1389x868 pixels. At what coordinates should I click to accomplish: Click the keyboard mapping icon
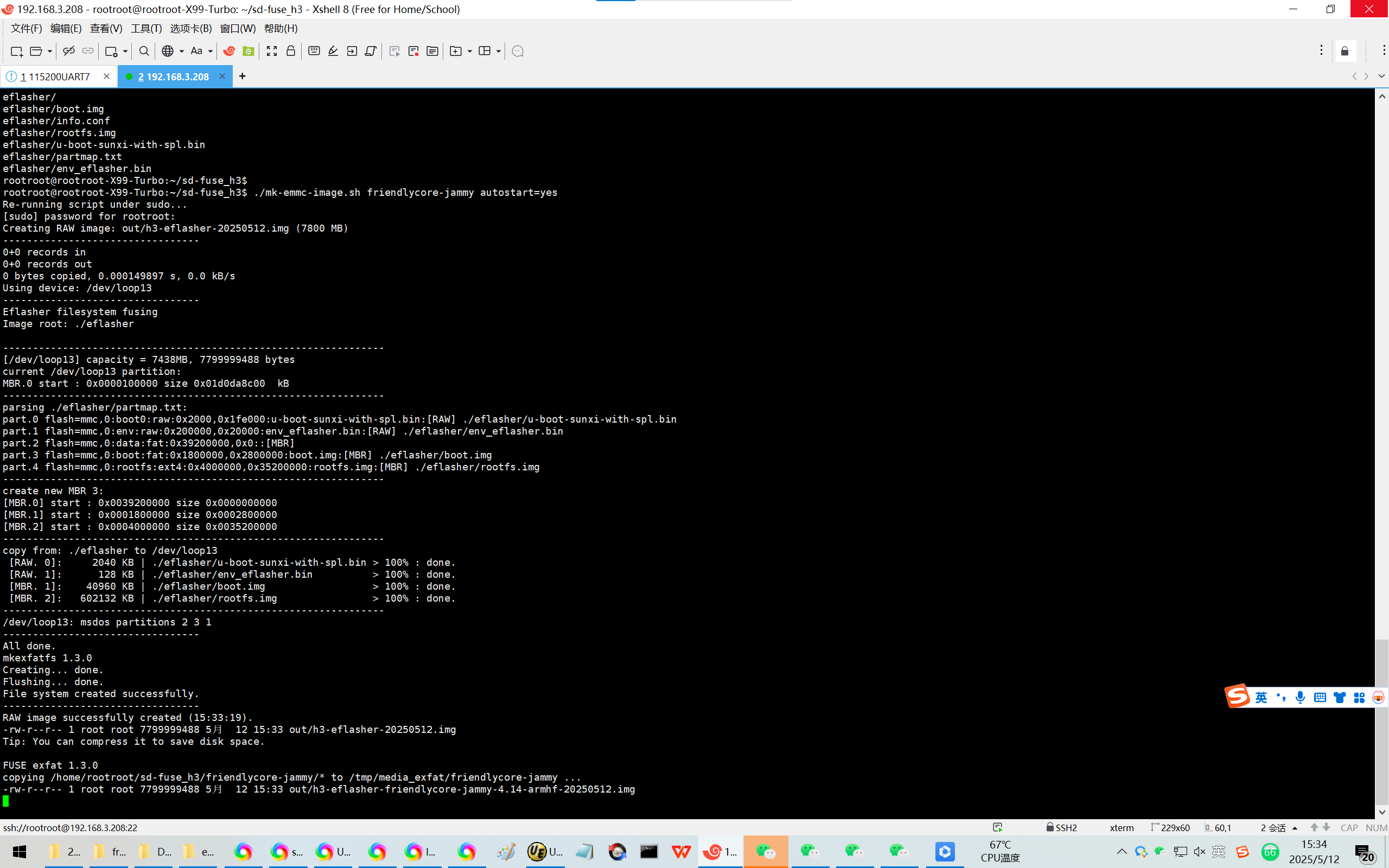pos(314,51)
